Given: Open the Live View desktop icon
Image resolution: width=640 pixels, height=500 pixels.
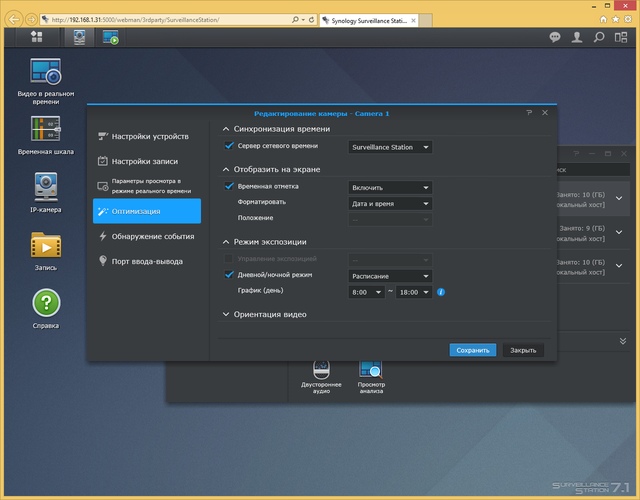Looking at the screenshot, I should [x=47, y=72].
